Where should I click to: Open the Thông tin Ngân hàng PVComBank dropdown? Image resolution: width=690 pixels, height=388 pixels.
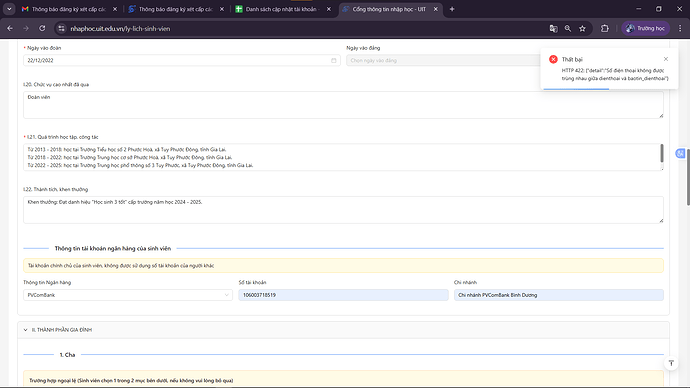tap(128, 295)
